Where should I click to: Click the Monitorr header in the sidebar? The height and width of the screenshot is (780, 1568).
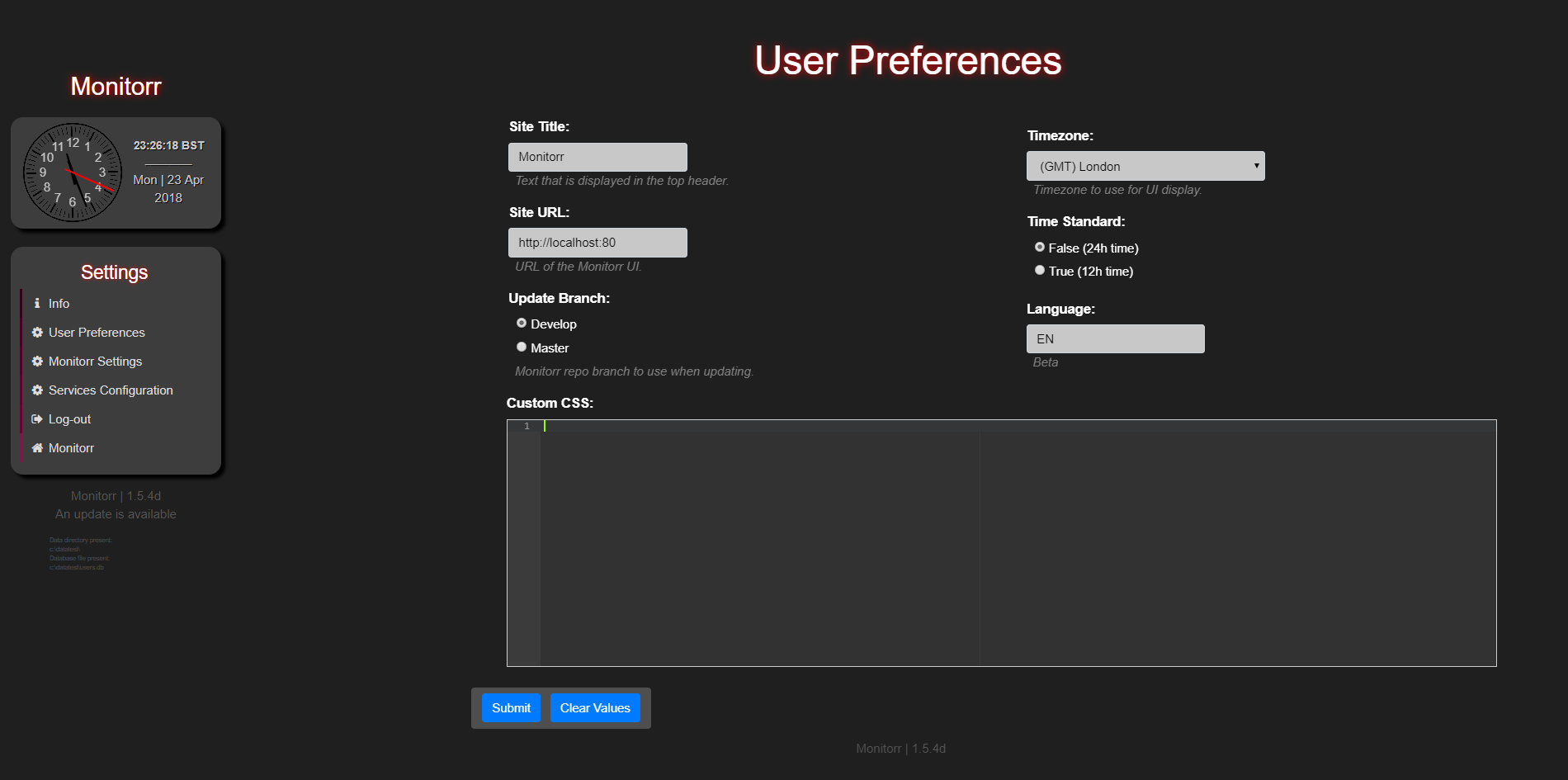pos(116,87)
